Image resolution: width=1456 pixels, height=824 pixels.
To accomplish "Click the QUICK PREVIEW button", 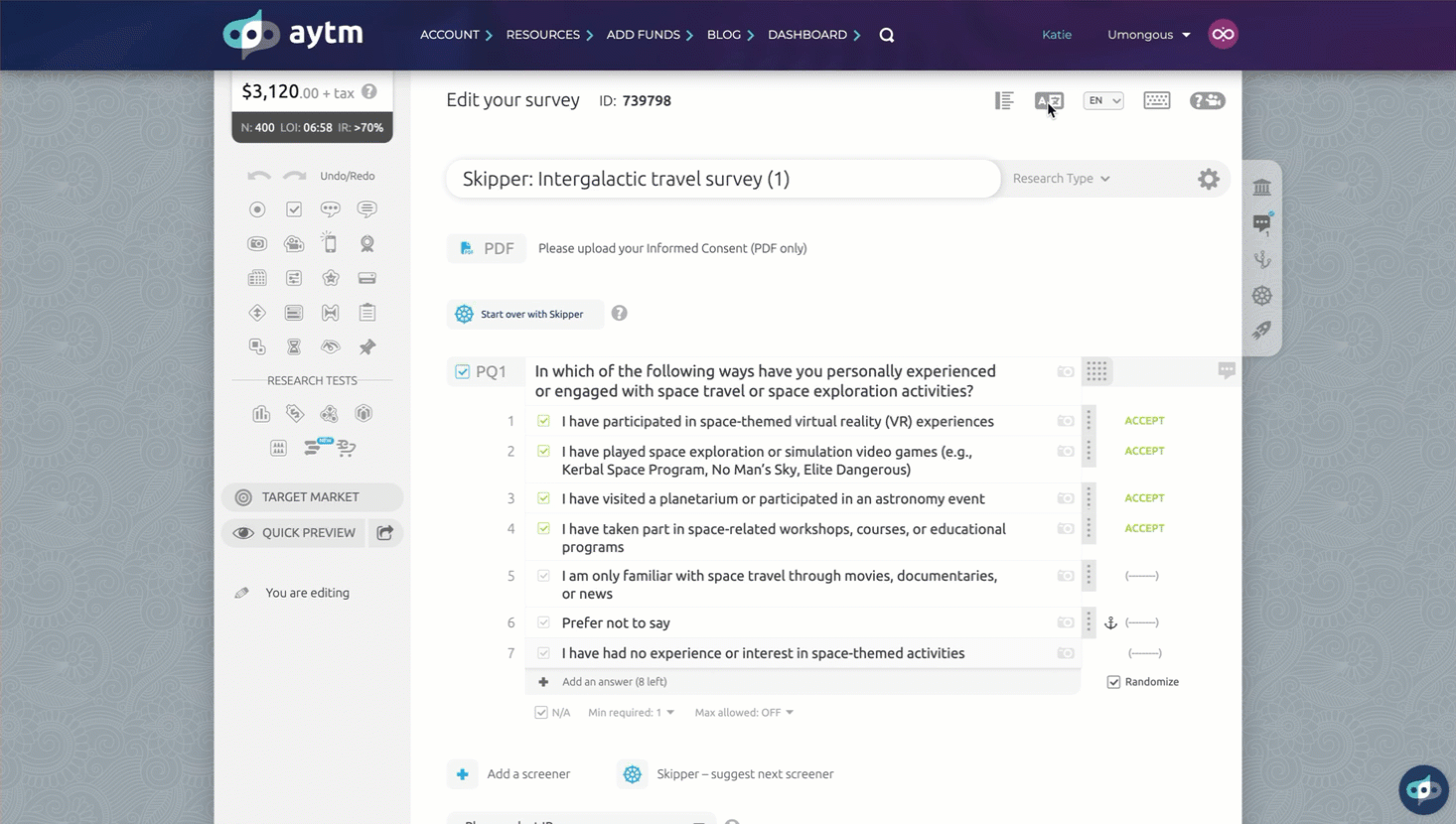I will [295, 533].
